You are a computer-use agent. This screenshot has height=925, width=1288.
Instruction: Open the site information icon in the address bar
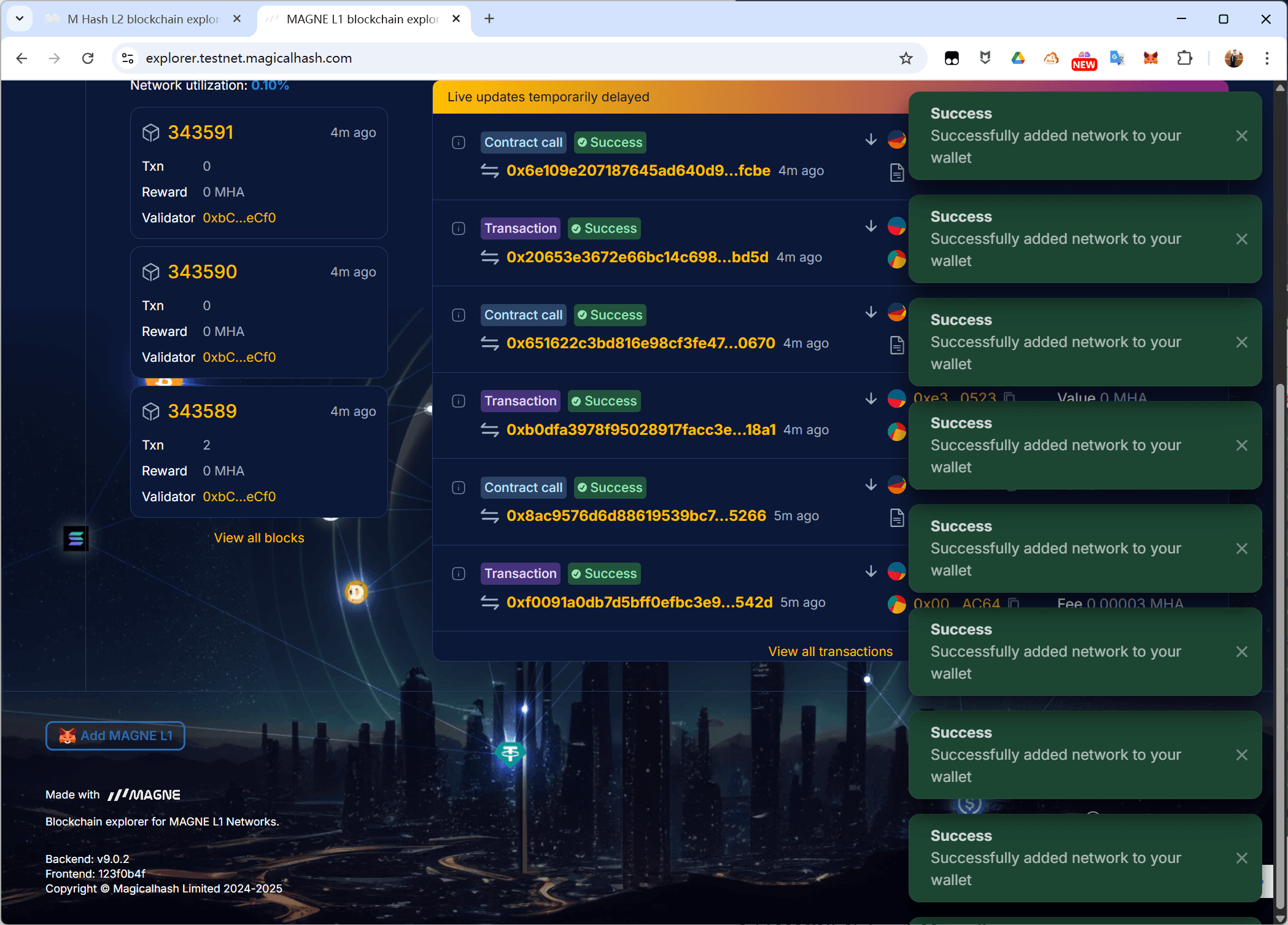click(128, 58)
